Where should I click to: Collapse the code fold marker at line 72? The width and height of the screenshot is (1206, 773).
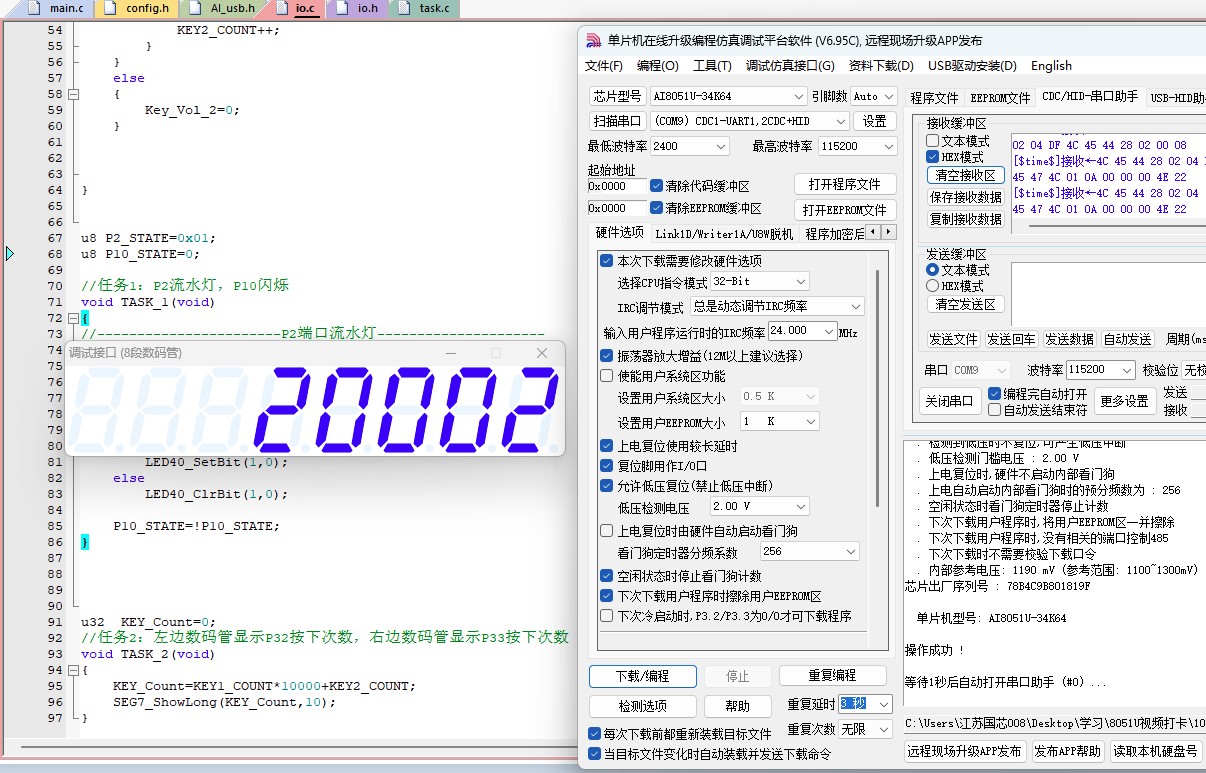(x=73, y=318)
